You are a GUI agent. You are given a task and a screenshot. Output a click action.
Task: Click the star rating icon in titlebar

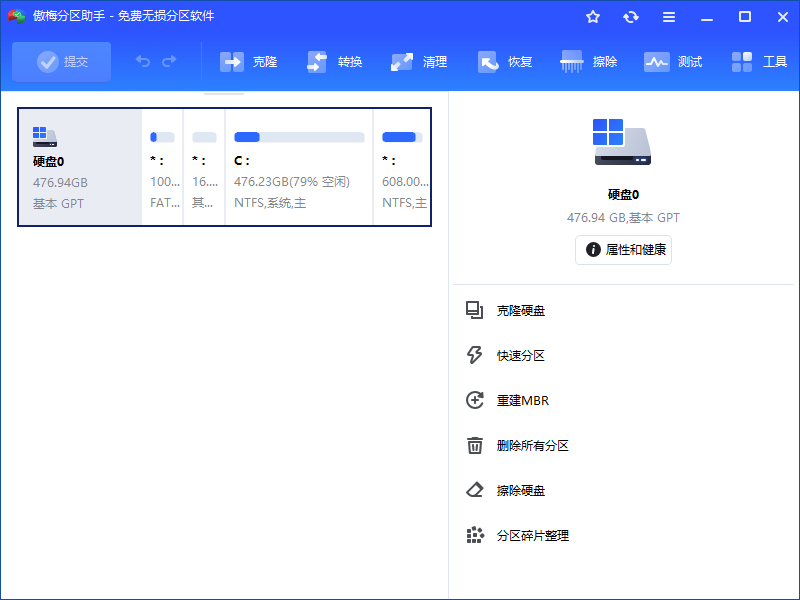(x=593, y=16)
